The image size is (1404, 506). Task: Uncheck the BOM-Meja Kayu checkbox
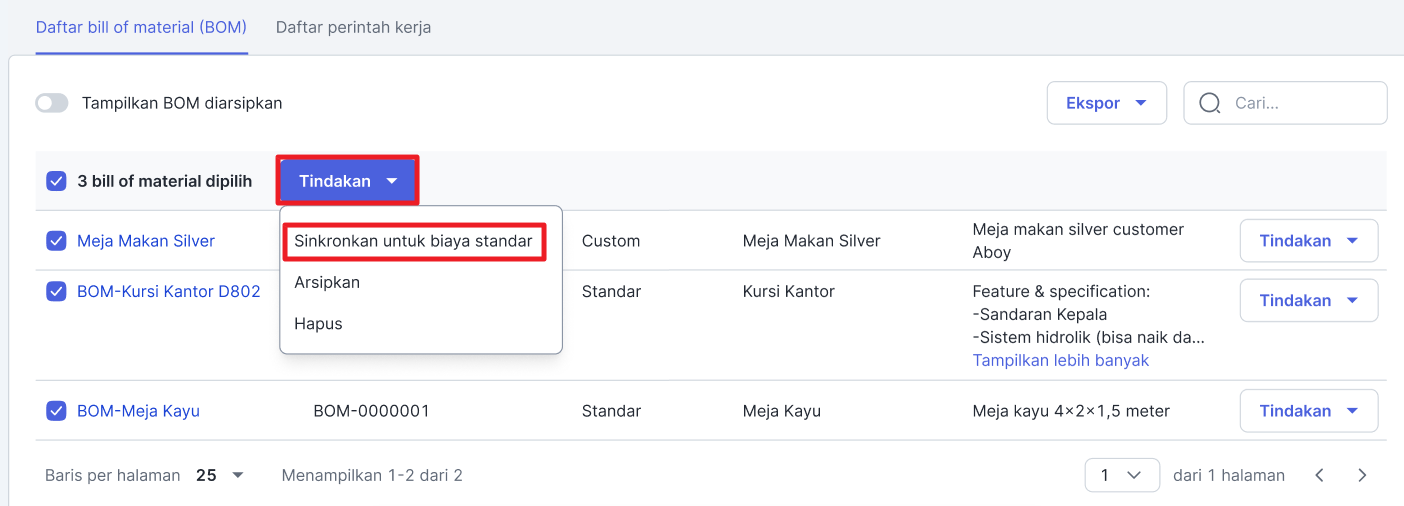click(x=56, y=411)
